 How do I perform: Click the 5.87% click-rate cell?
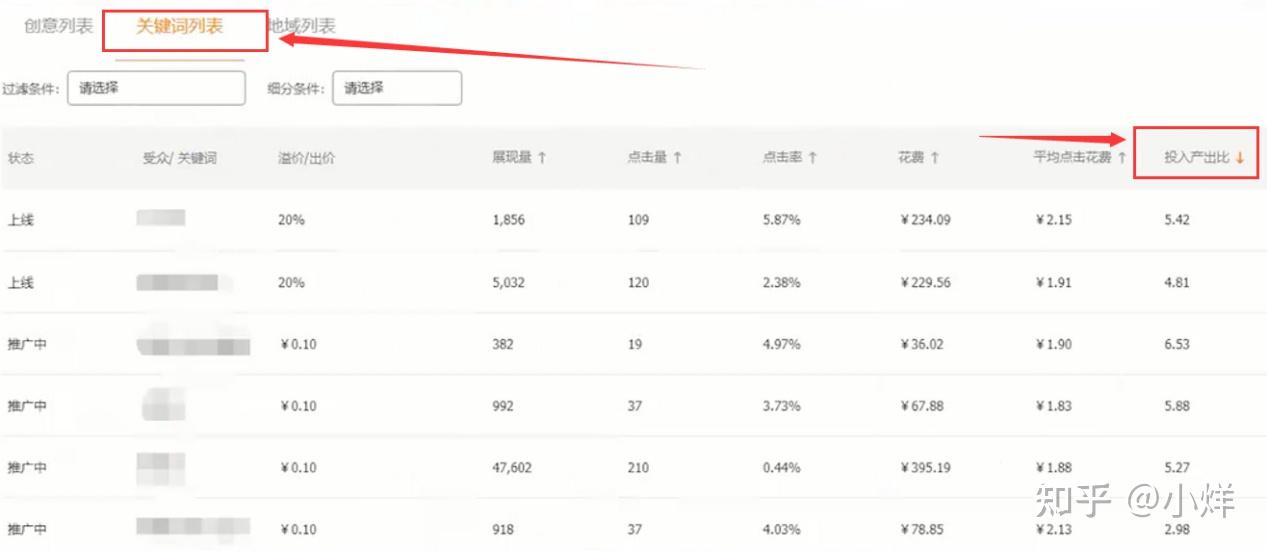pos(781,220)
